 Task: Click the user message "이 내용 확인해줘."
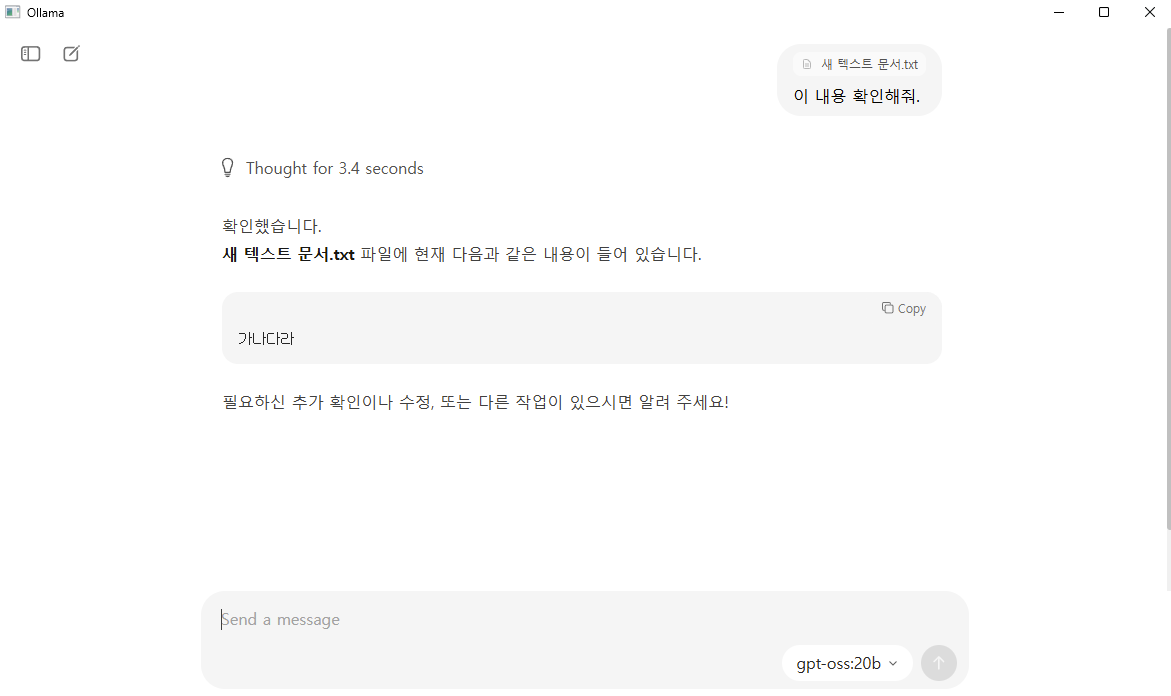(x=857, y=96)
